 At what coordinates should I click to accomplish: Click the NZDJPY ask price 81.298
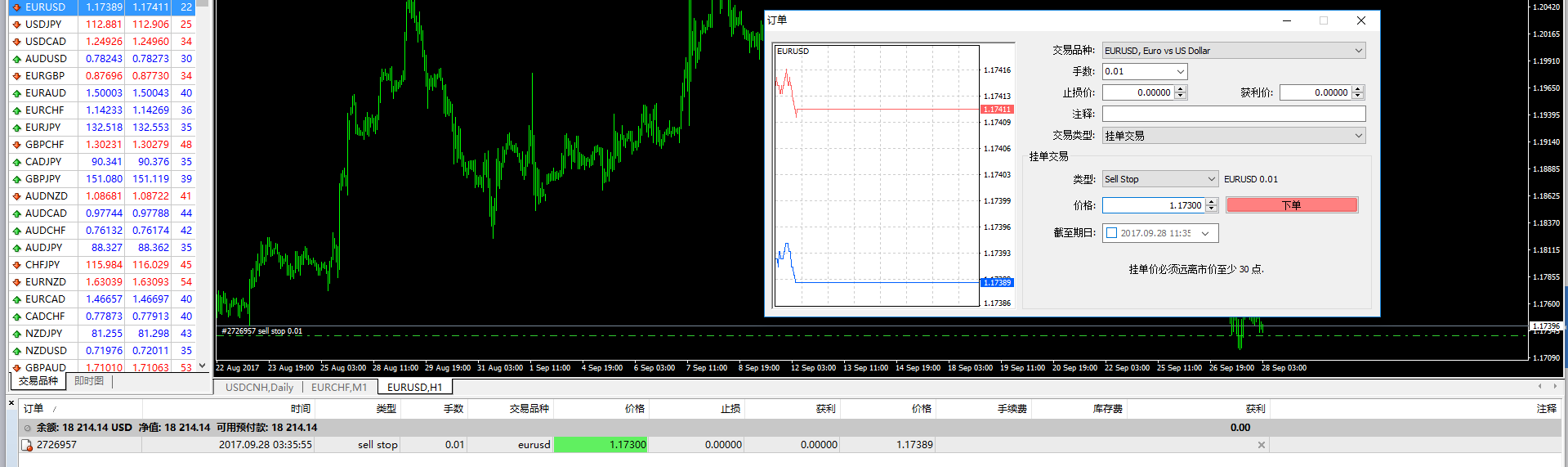click(154, 334)
